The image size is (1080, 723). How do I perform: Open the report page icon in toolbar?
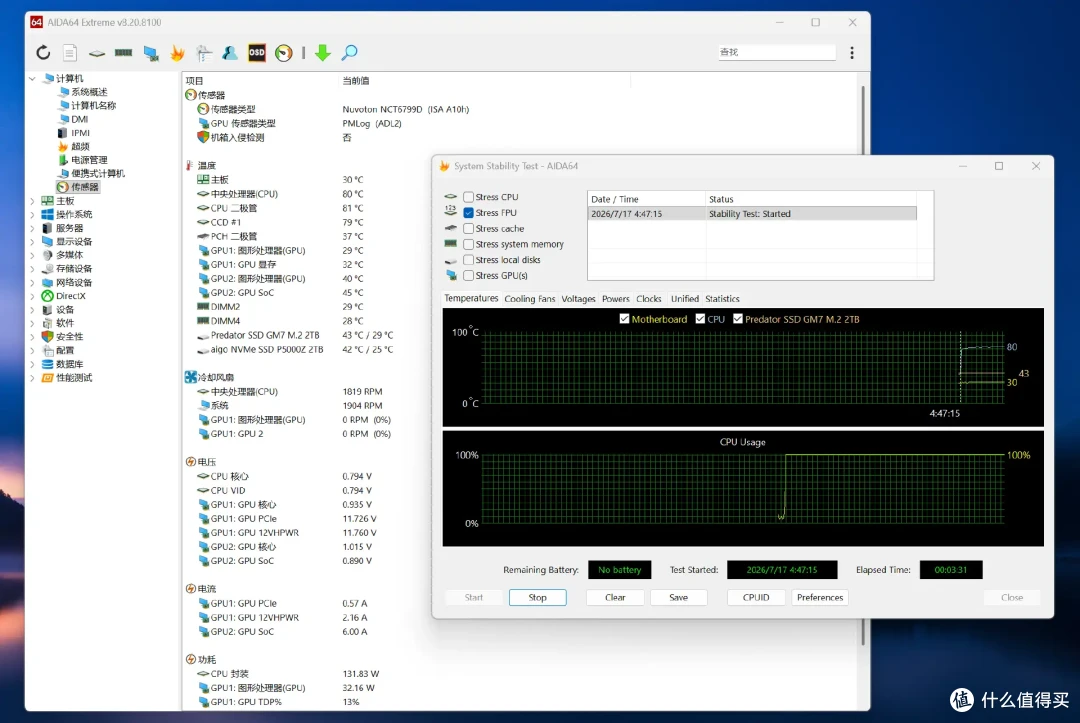(70, 52)
